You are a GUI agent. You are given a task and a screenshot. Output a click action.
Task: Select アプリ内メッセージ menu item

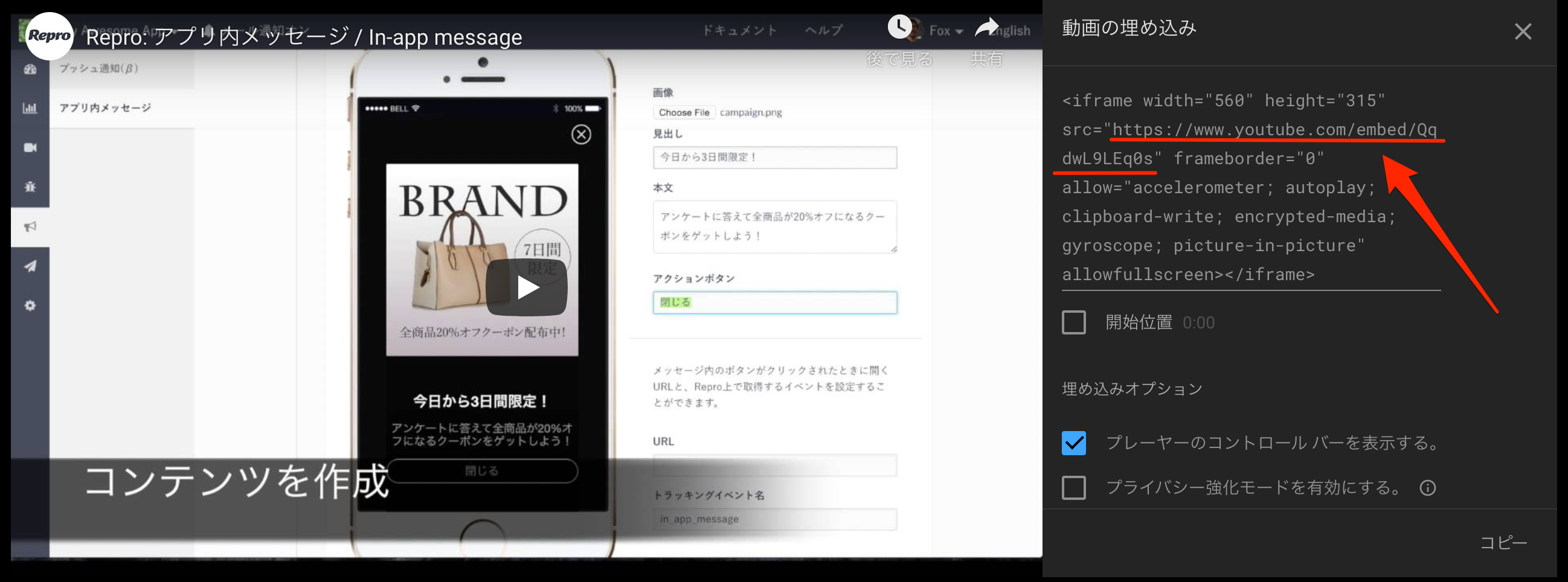[x=104, y=107]
